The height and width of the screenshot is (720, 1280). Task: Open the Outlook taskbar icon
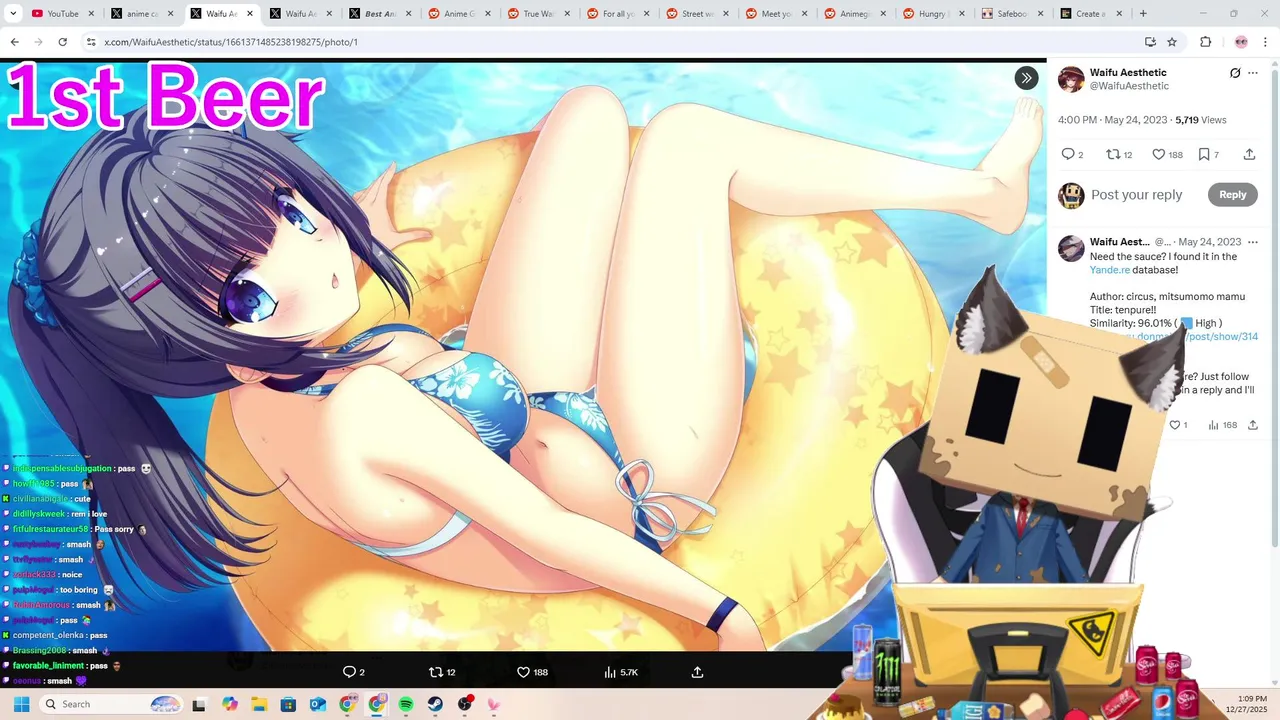318,704
